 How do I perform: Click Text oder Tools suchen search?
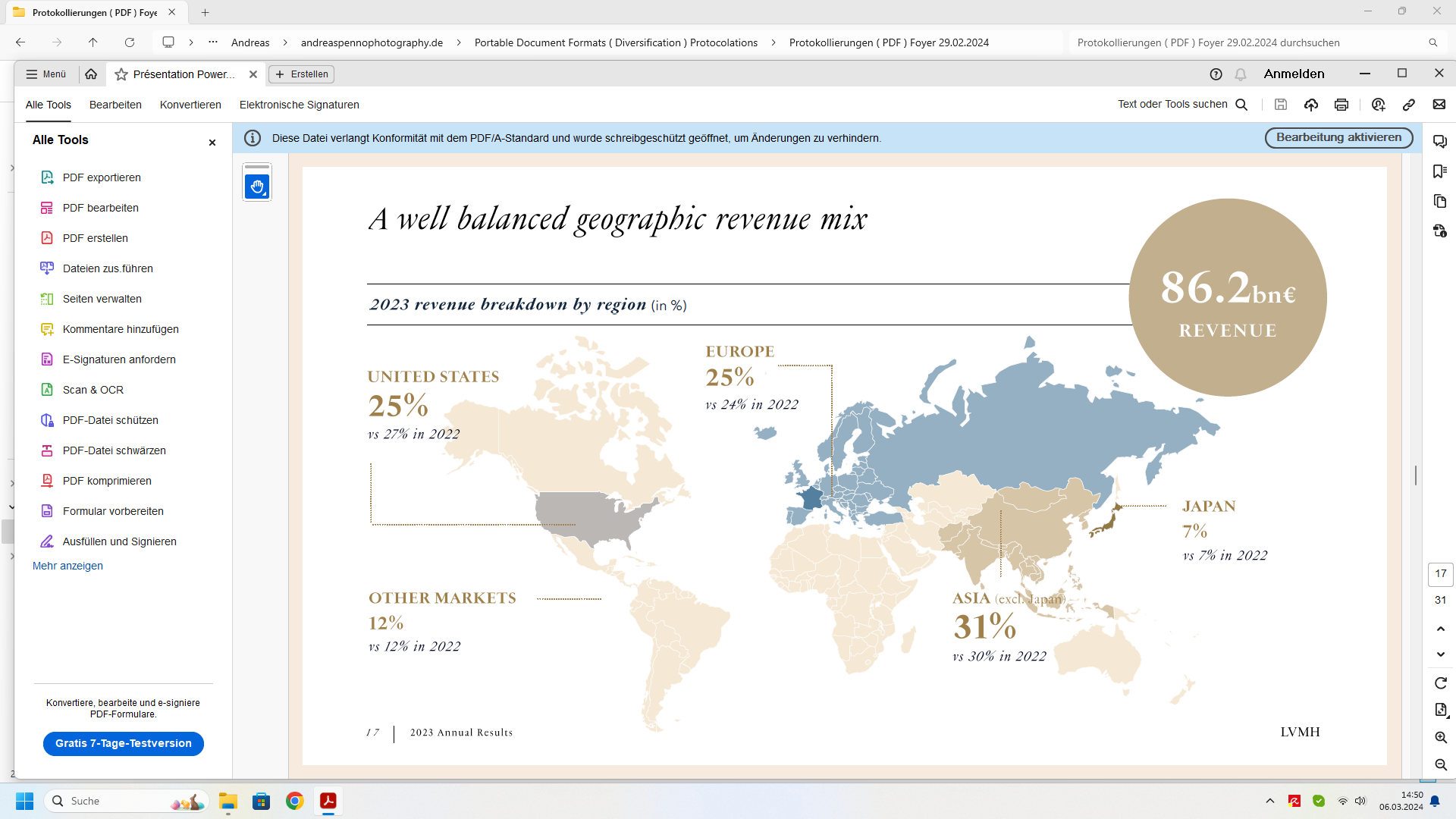point(1181,105)
